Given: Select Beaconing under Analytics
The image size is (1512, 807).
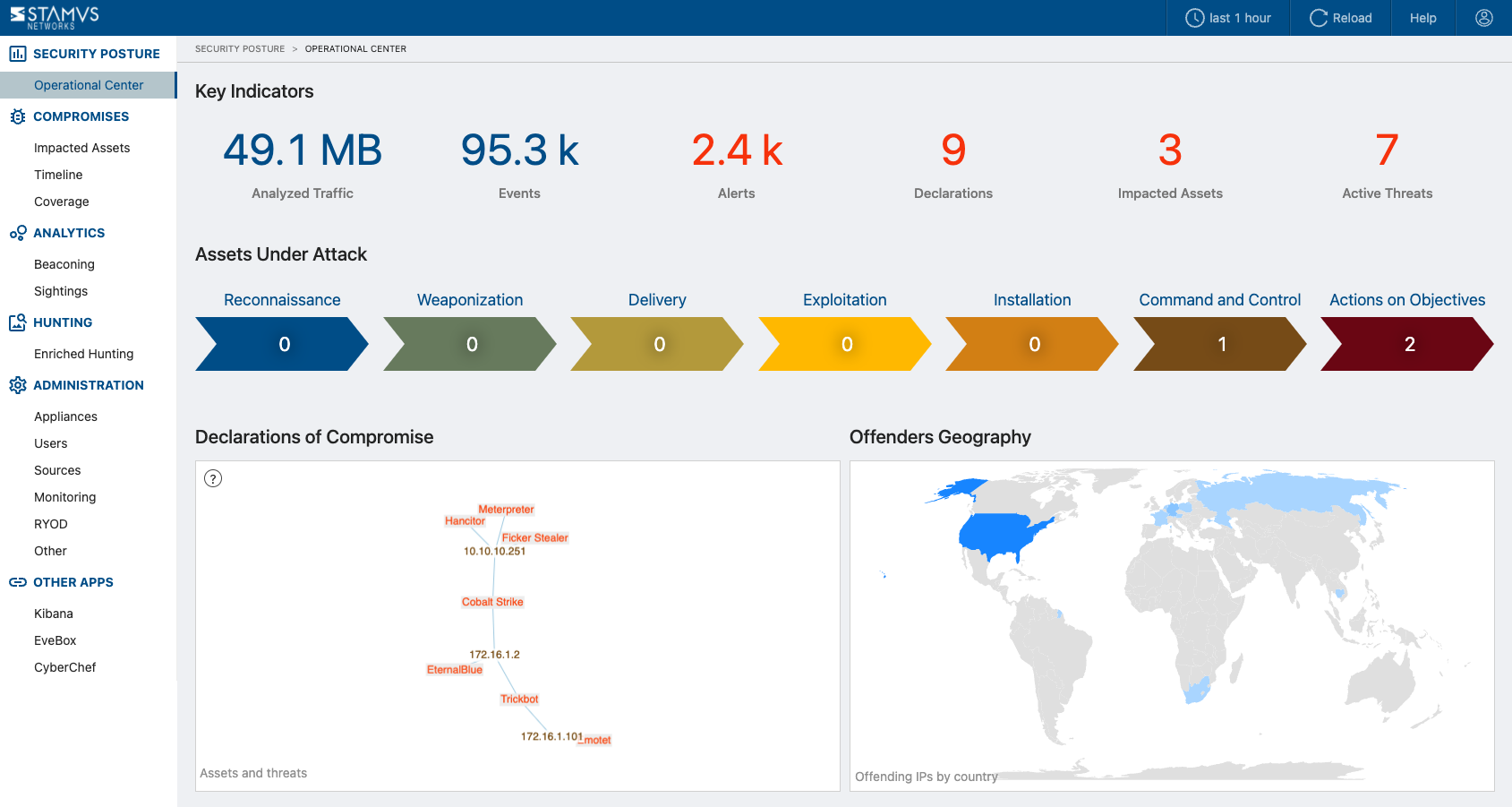Looking at the screenshot, I should (64, 264).
